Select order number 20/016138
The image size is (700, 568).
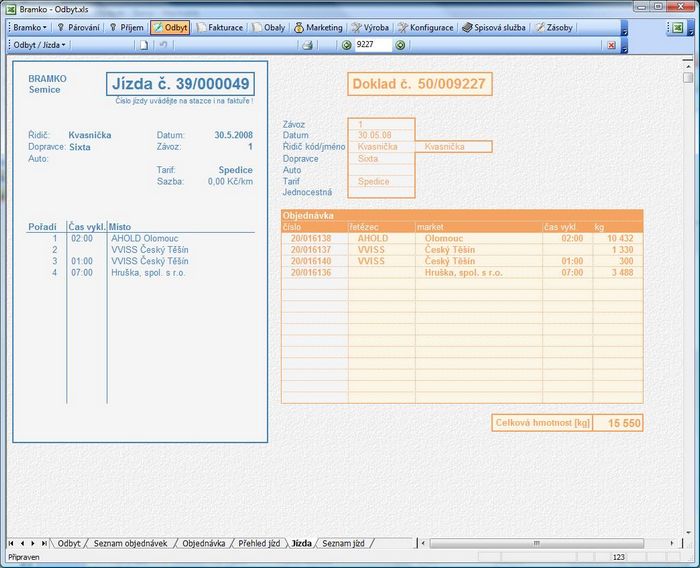click(x=311, y=238)
